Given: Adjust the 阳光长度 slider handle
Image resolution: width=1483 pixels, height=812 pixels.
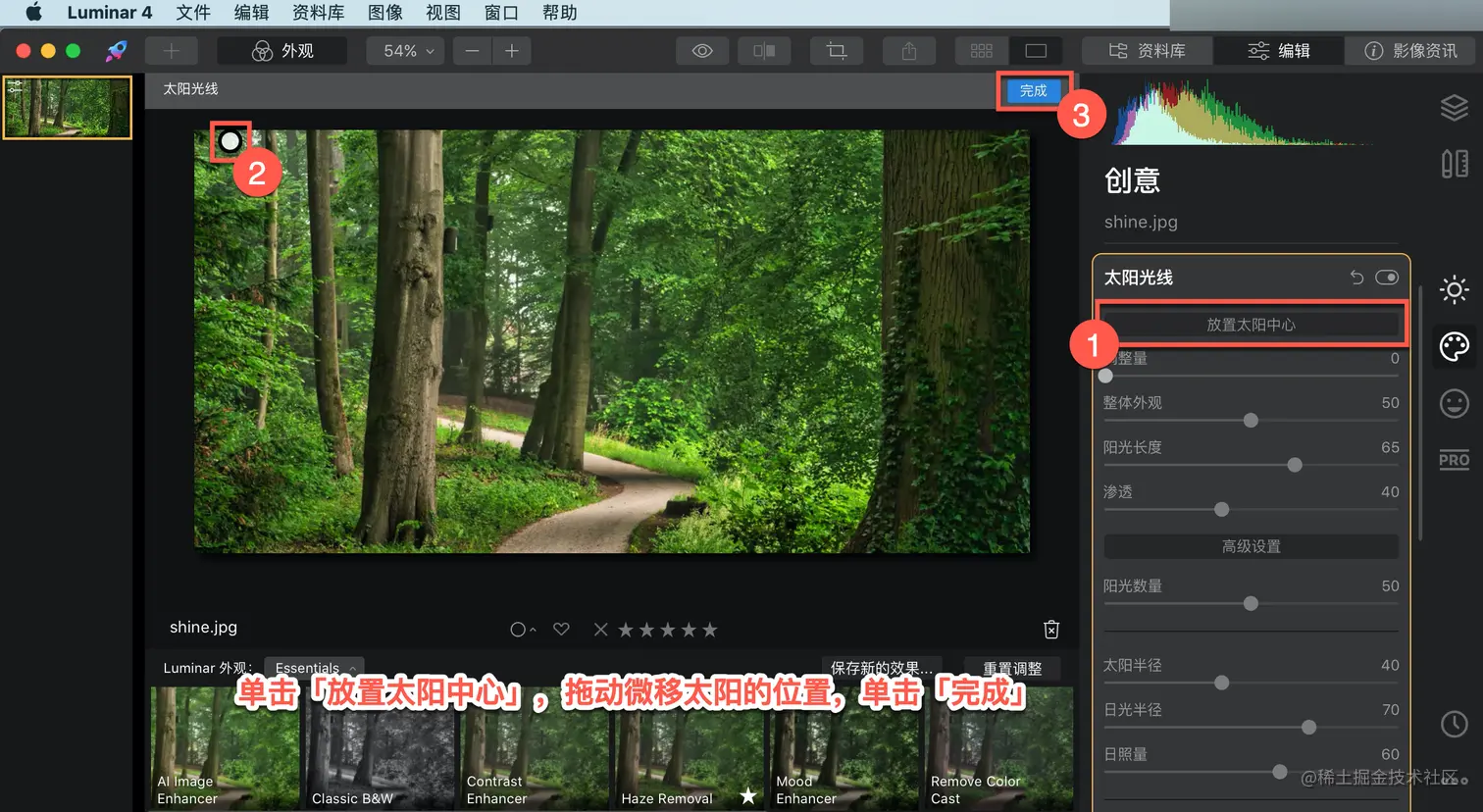Looking at the screenshot, I should pyautogui.click(x=1295, y=465).
